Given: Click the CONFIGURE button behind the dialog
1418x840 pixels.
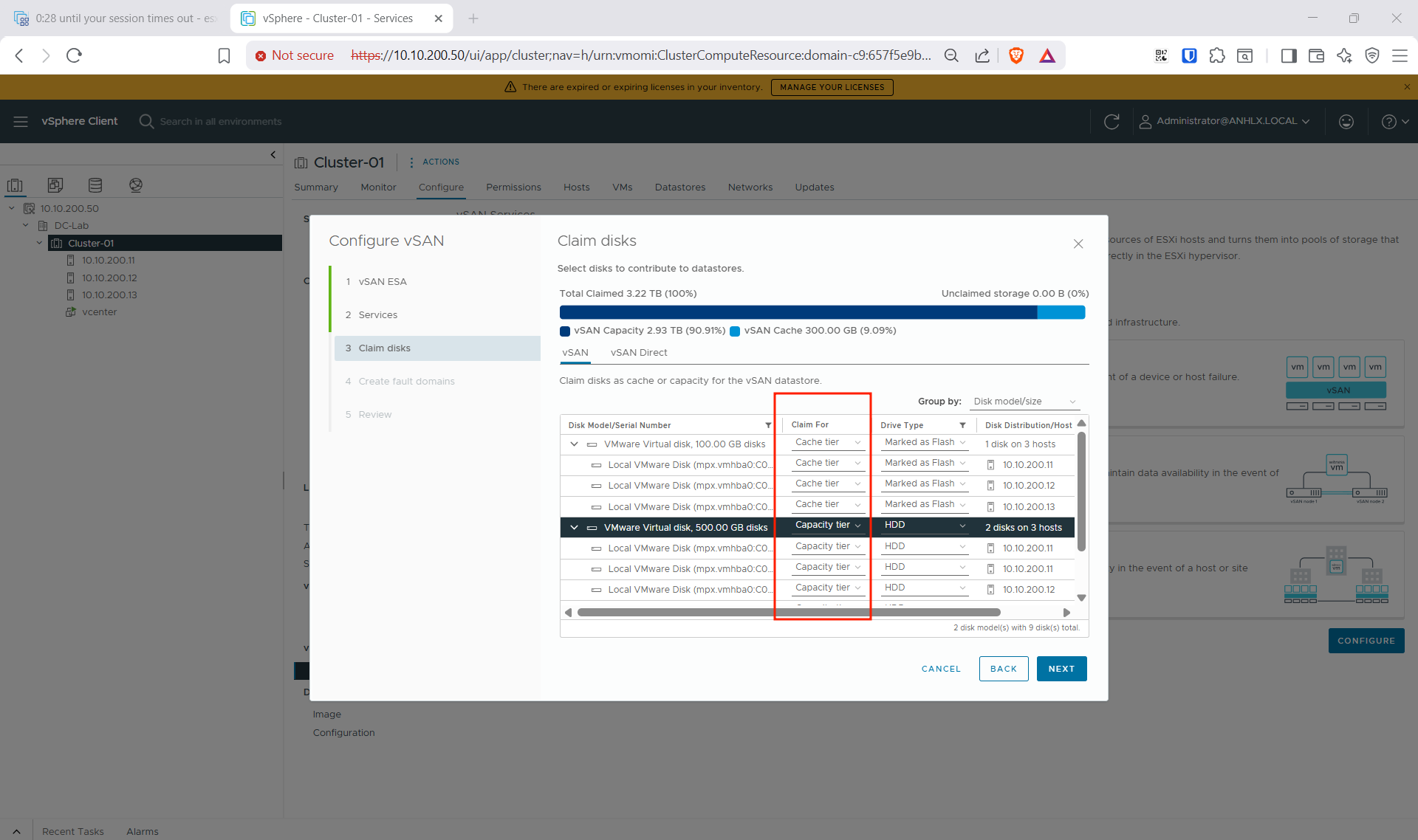Looking at the screenshot, I should (x=1366, y=641).
